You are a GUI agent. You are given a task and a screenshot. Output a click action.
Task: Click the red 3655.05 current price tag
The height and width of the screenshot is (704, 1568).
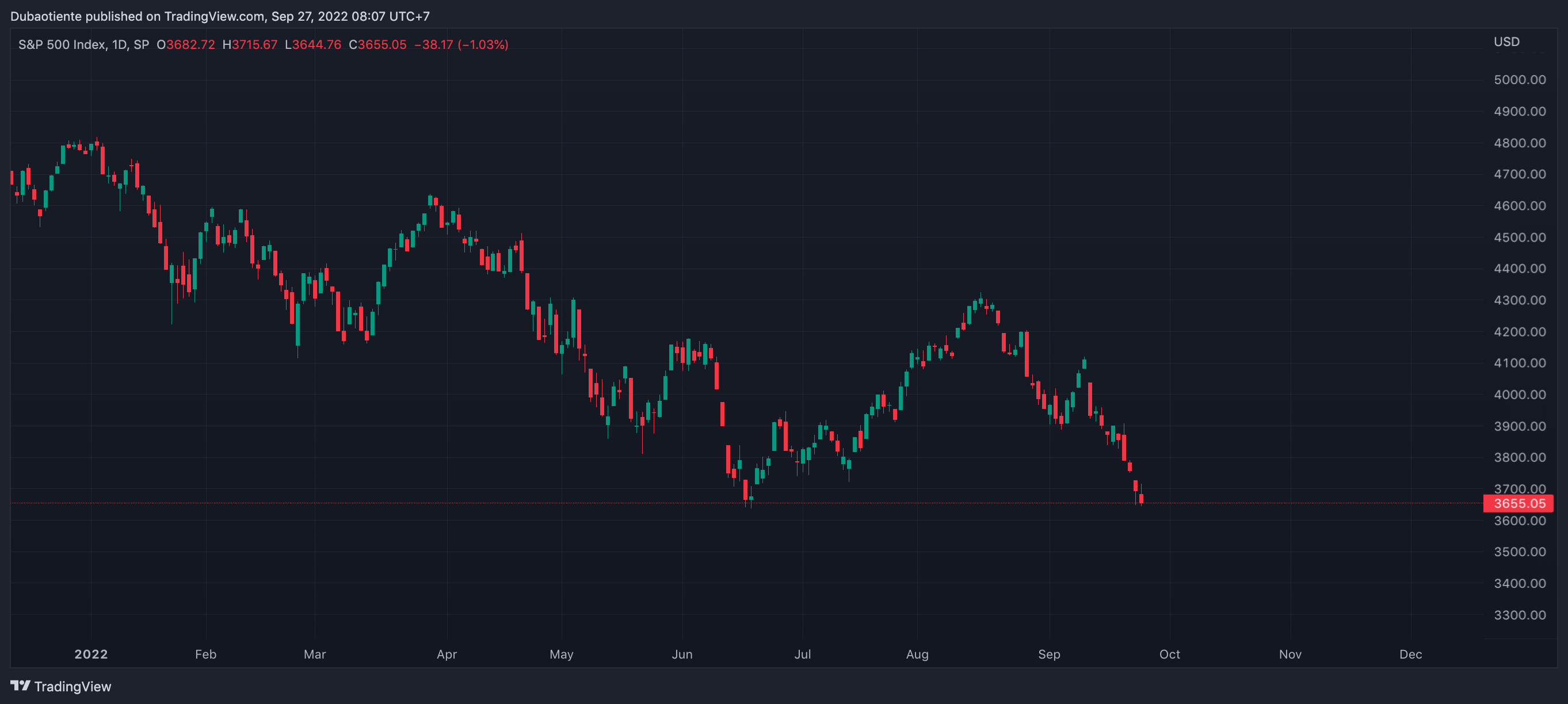1519,503
